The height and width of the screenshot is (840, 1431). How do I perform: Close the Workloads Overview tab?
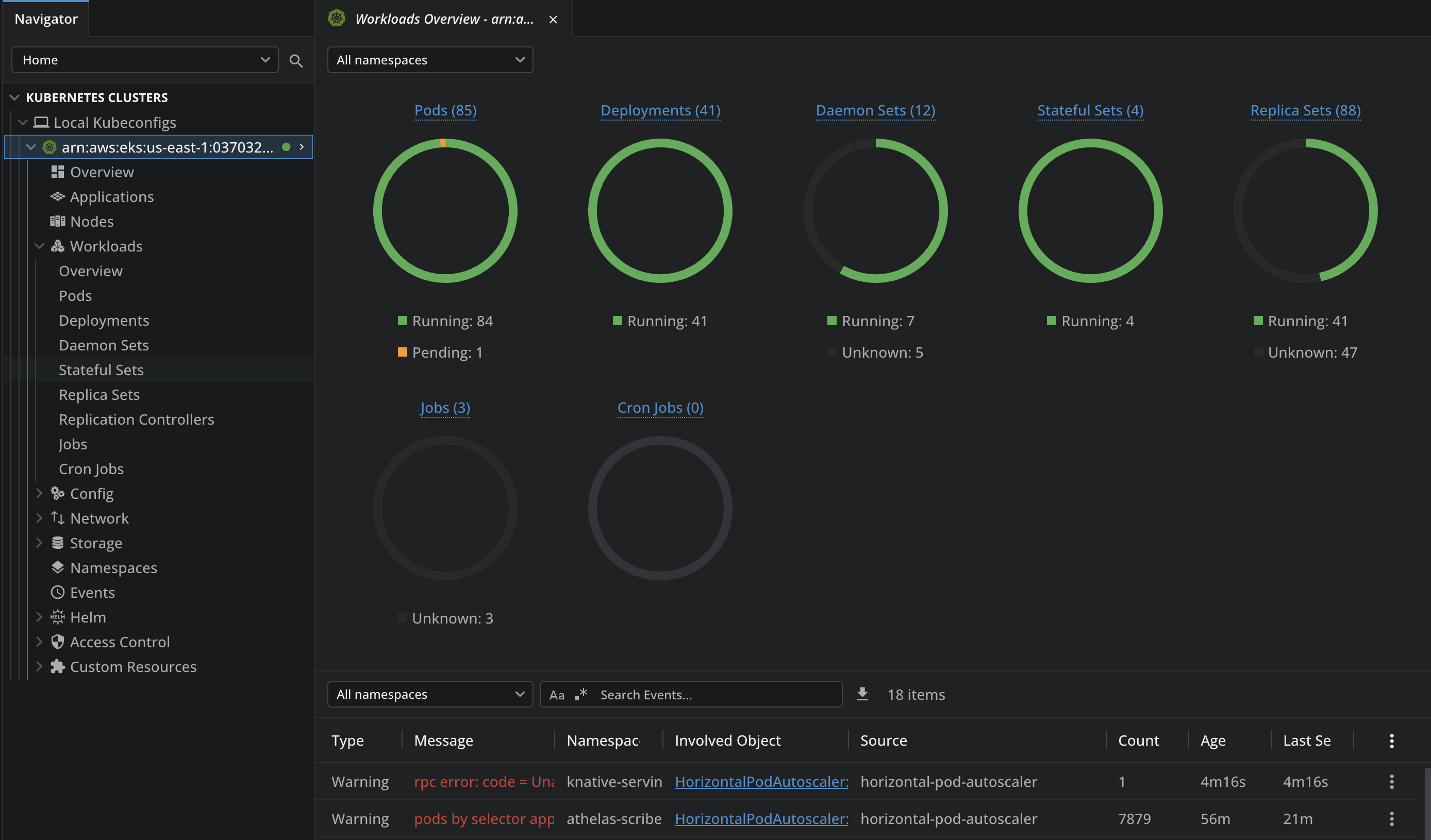coord(553,19)
